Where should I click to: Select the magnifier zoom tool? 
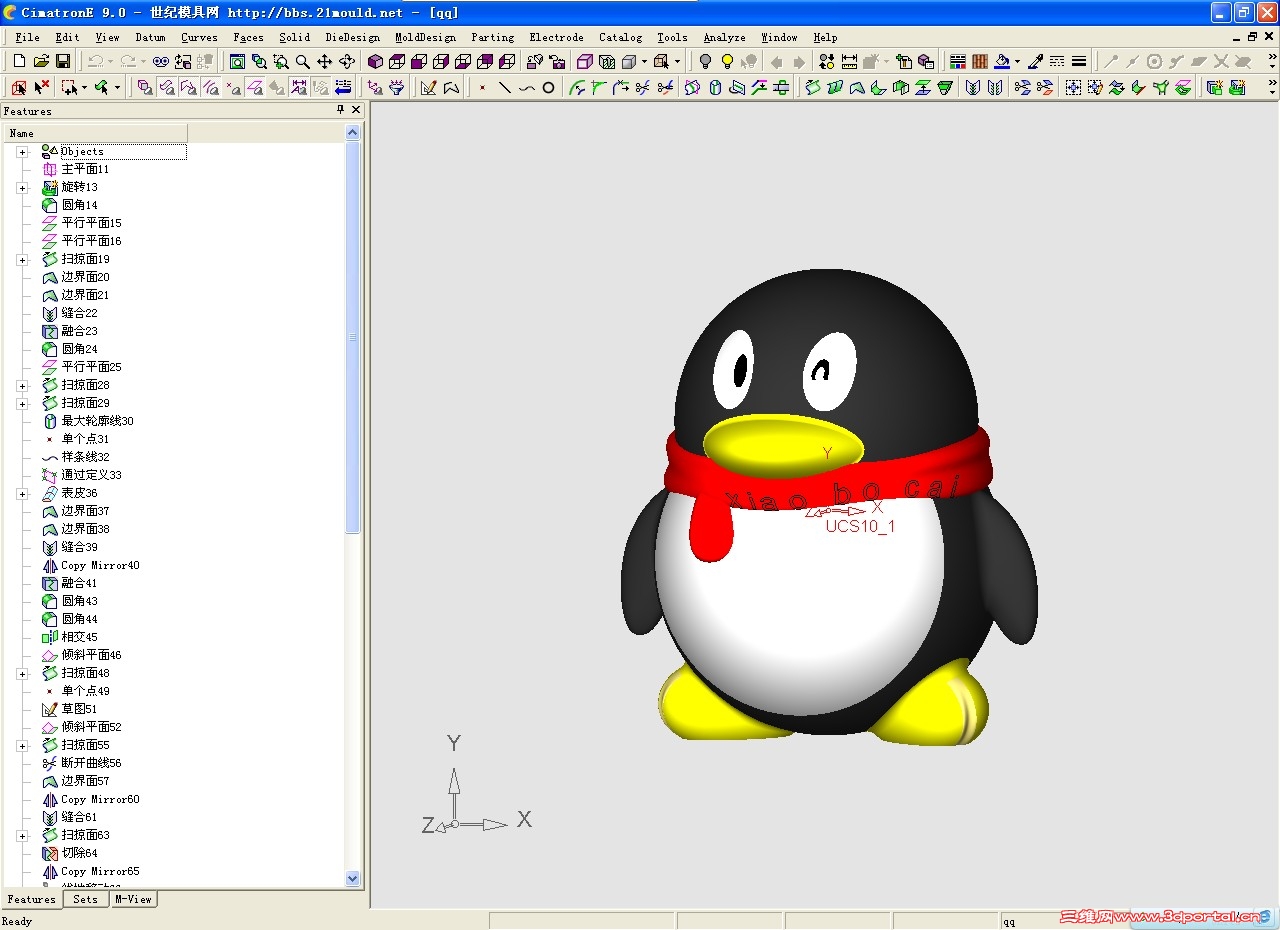pyautogui.click(x=303, y=61)
